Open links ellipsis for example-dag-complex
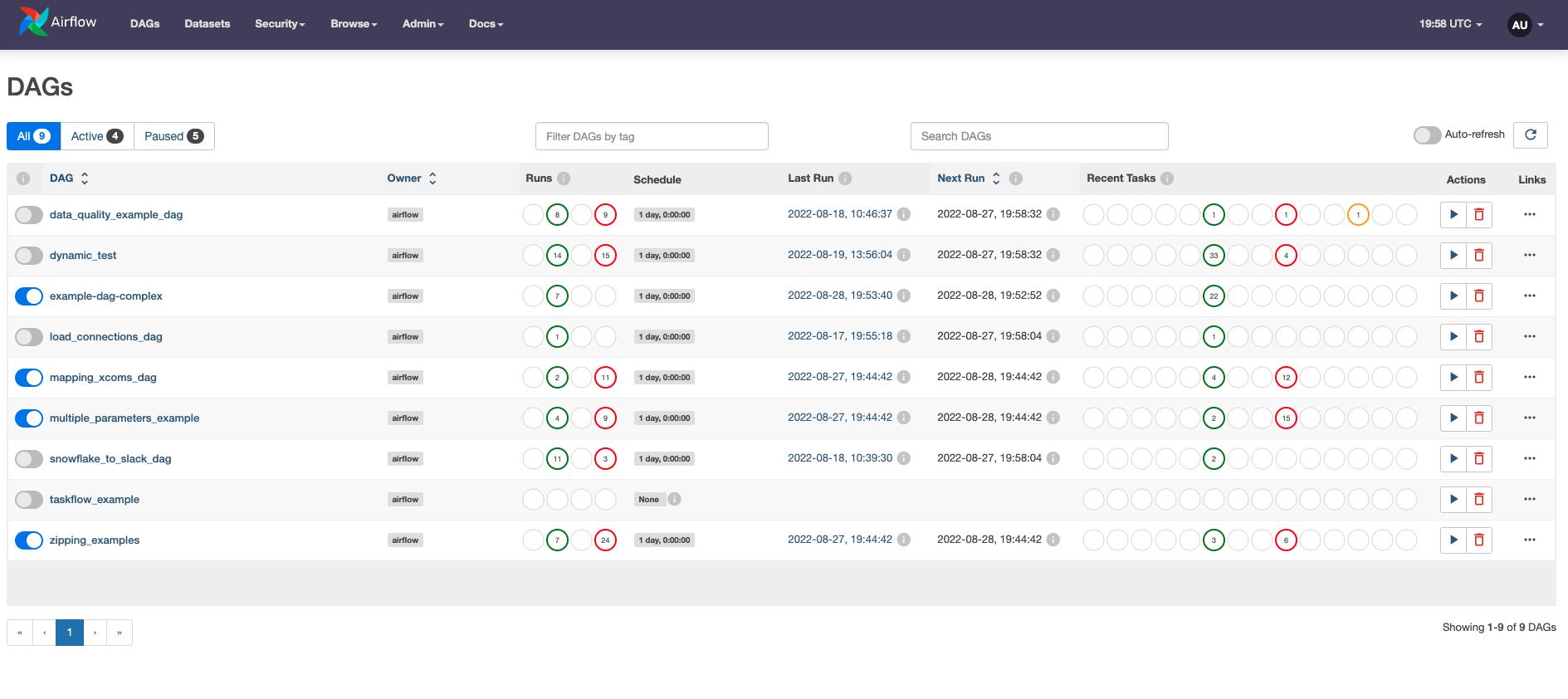This screenshot has height=699, width=1568. click(x=1529, y=296)
